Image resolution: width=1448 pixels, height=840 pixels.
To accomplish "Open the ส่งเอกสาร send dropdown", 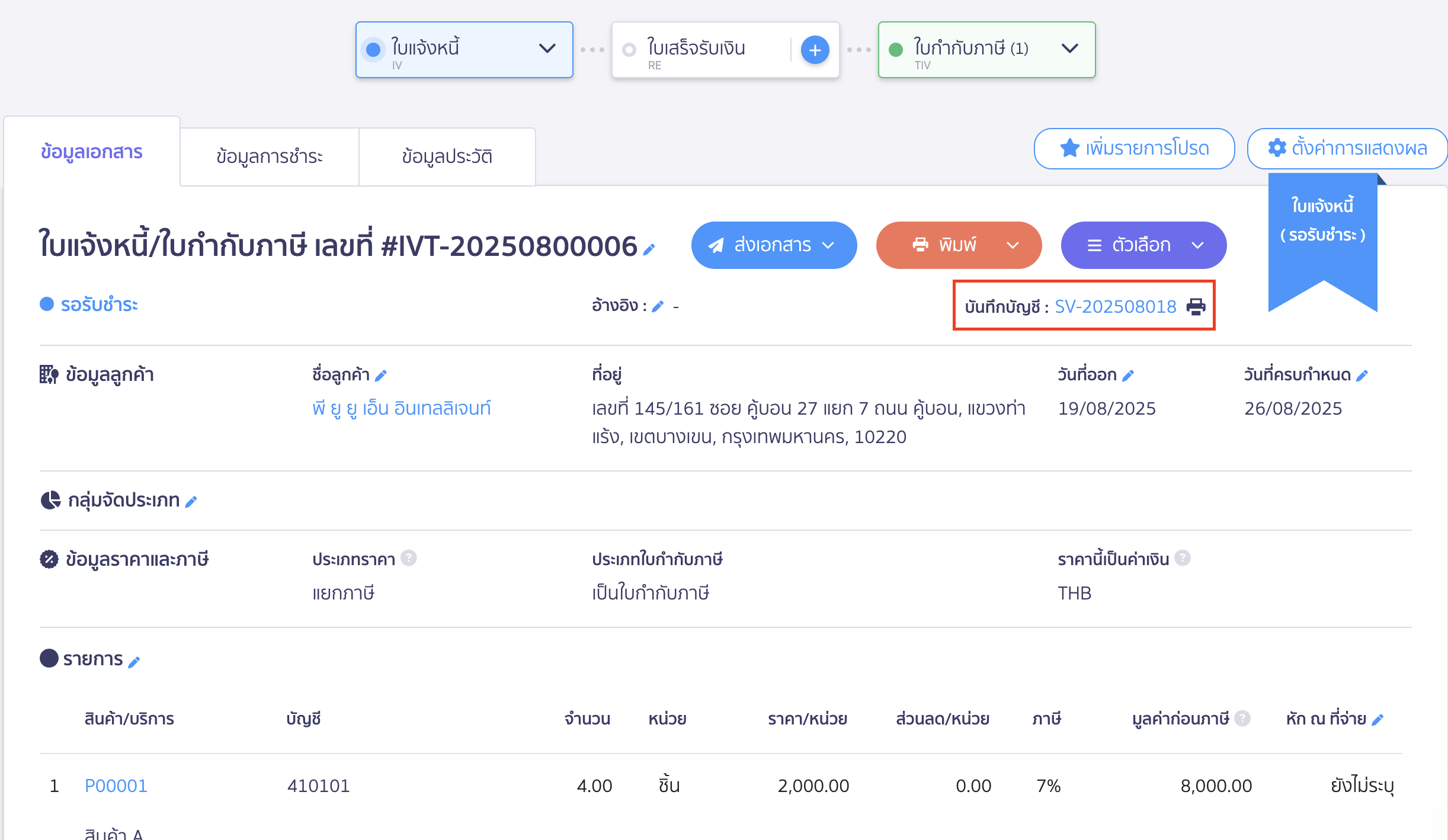I will click(774, 245).
